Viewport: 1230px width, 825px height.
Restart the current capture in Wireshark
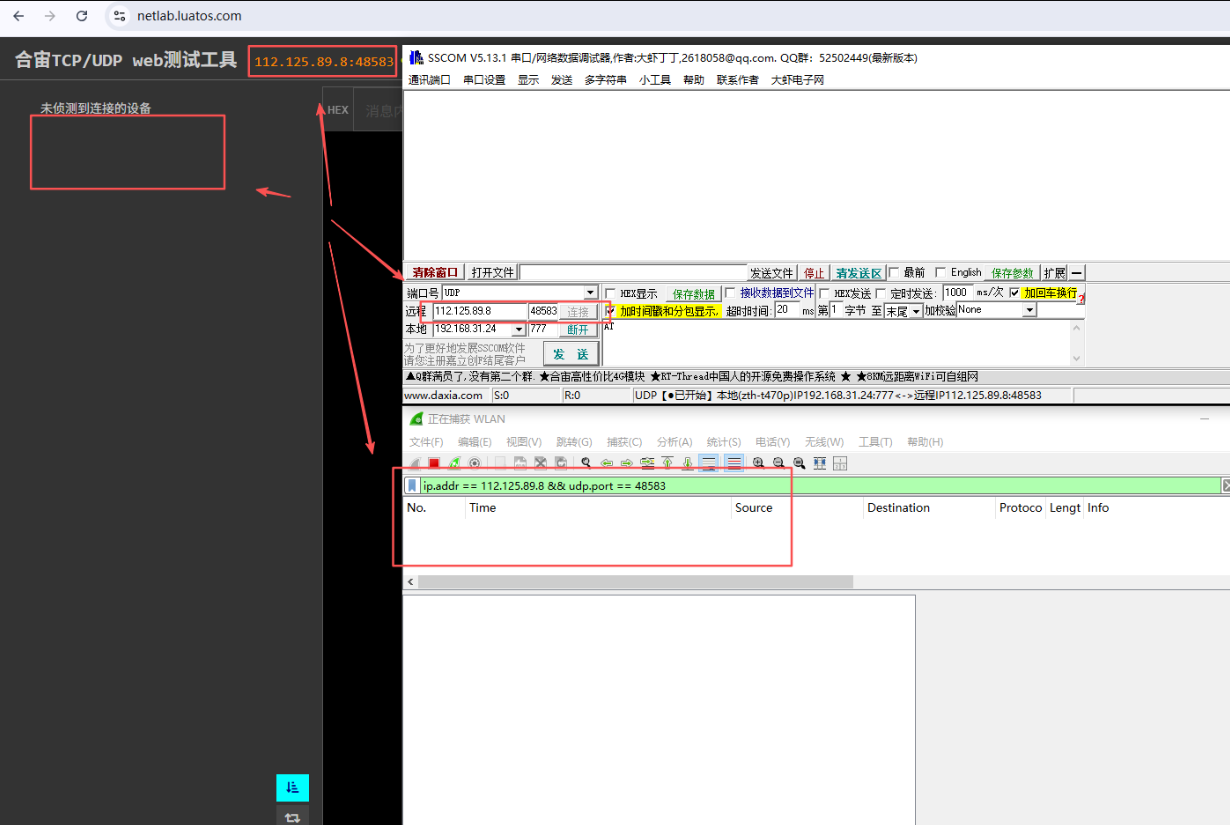click(x=454, y=463)
